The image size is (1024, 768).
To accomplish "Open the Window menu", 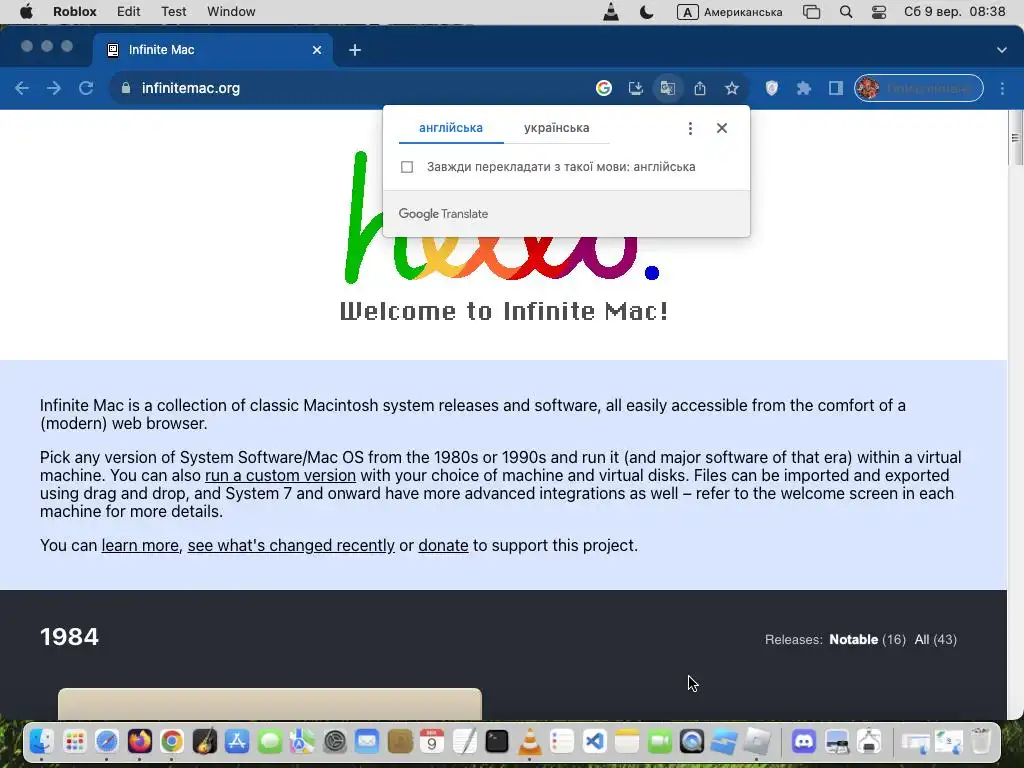I will pos(231,12).
